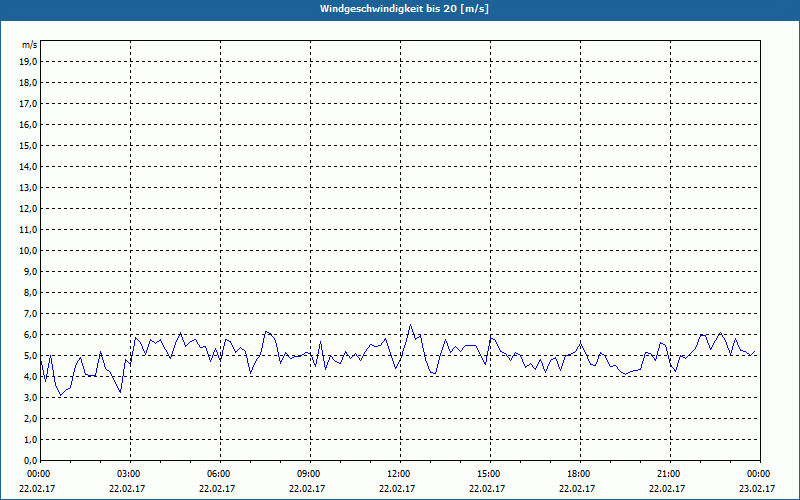Click the "7,0" y-axis label
The image size is (800, 500).
pyautogui.click(x=30, y=313)
